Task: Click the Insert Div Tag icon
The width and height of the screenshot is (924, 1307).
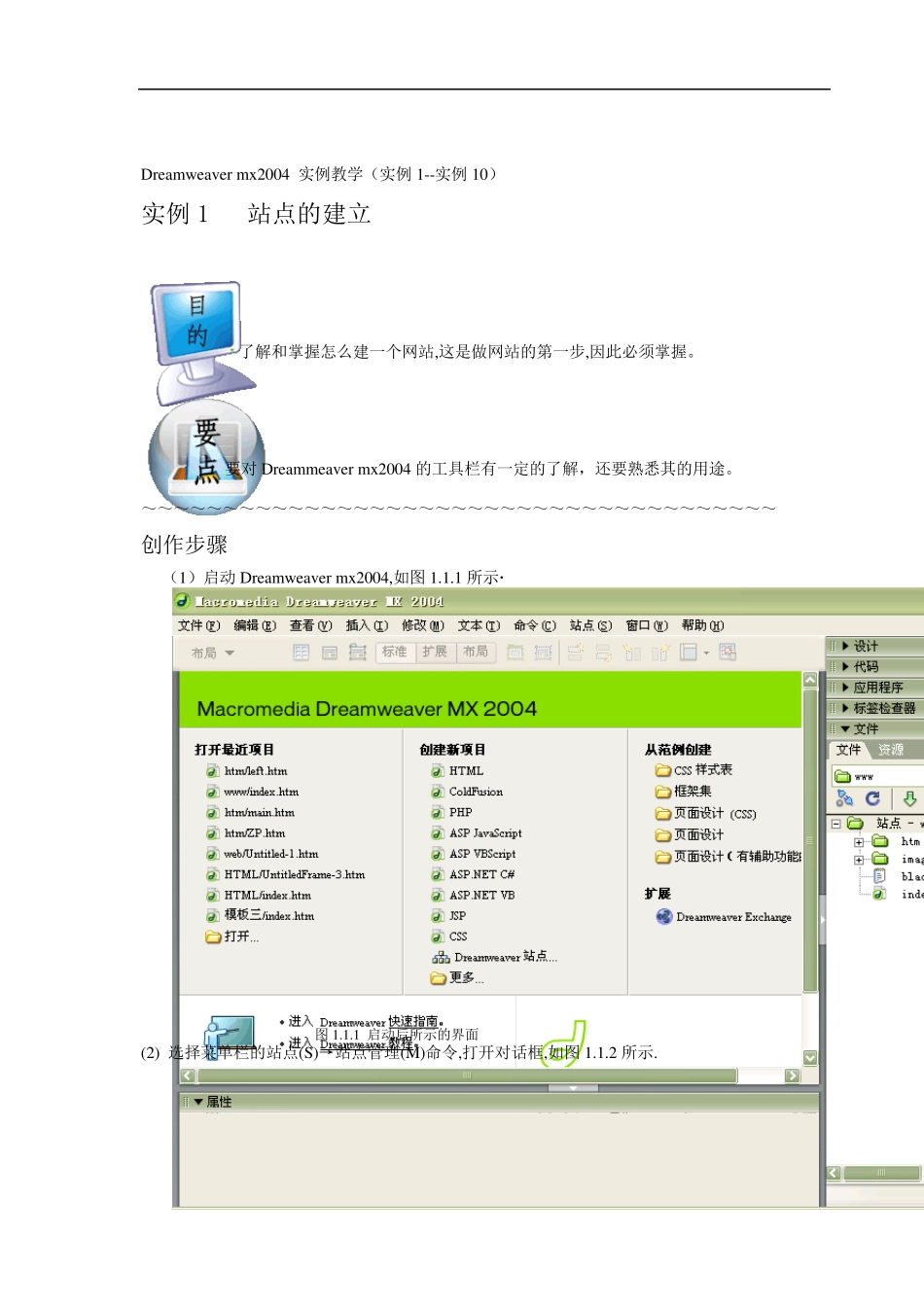Action: 330,653
